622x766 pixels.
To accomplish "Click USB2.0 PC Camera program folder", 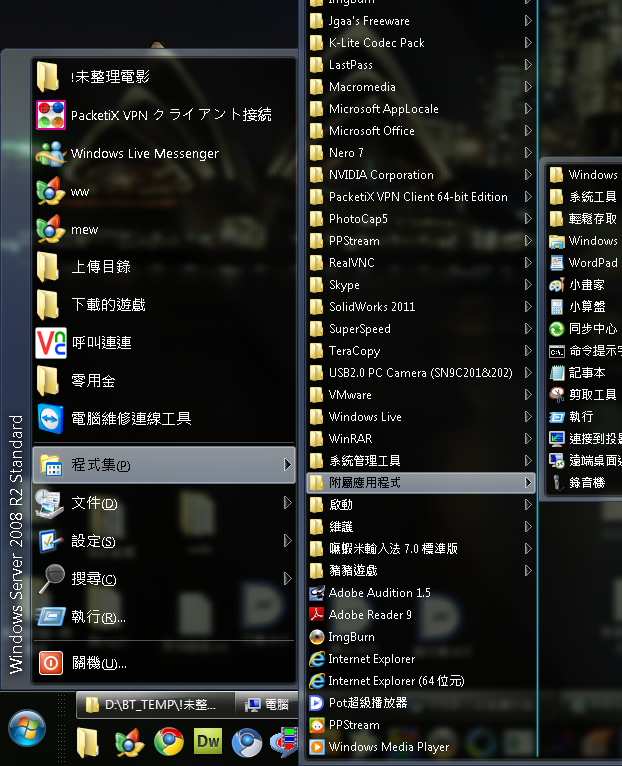I will (x=421, y=373).
